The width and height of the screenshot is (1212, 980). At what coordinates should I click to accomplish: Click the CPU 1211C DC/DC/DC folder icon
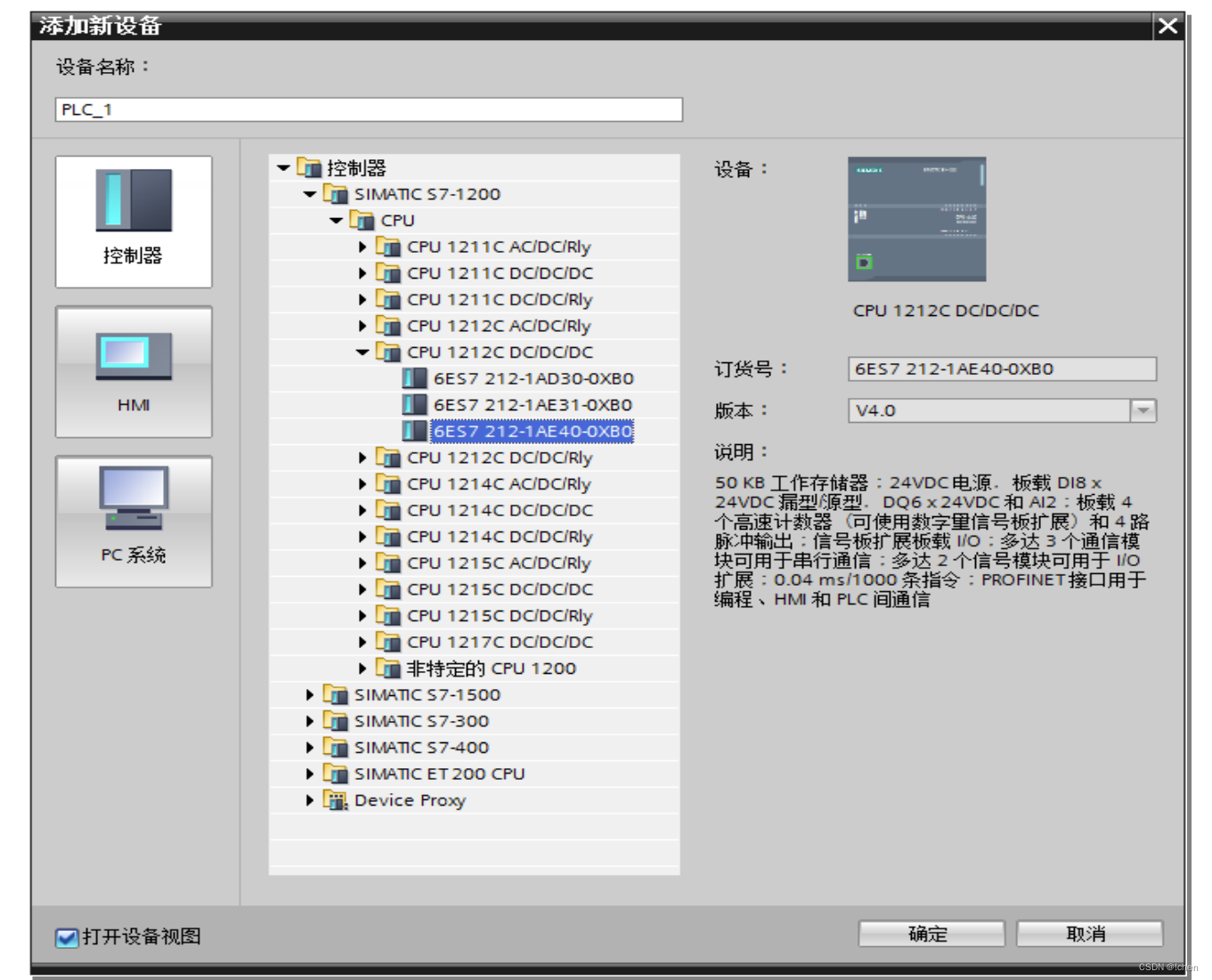coord(388,273)
